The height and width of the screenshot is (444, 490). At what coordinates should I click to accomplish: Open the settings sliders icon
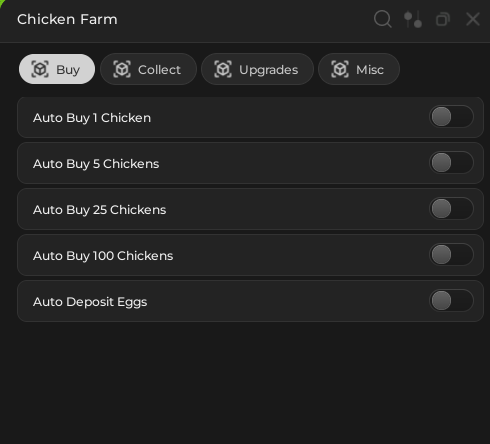point(413,19)
